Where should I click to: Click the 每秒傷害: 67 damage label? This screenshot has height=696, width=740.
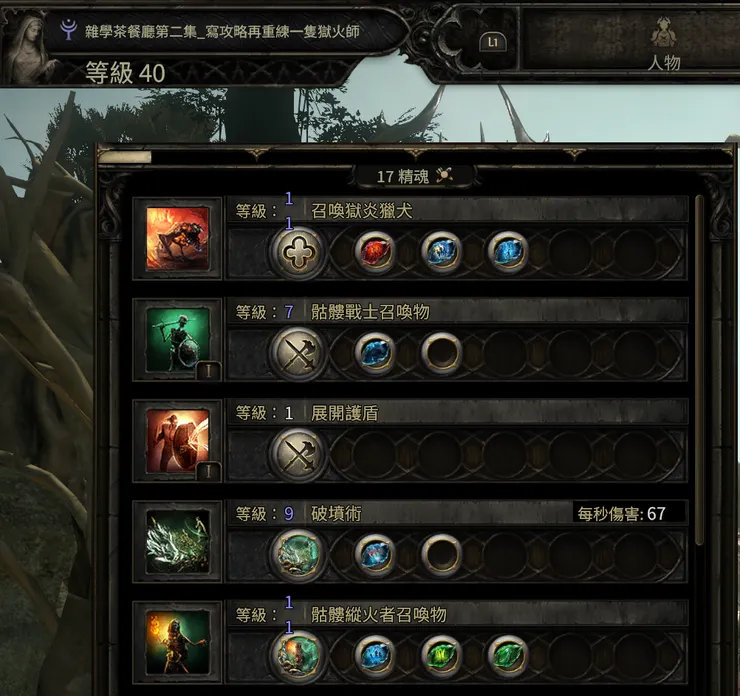pyautogui.click(x=621, y=513)
